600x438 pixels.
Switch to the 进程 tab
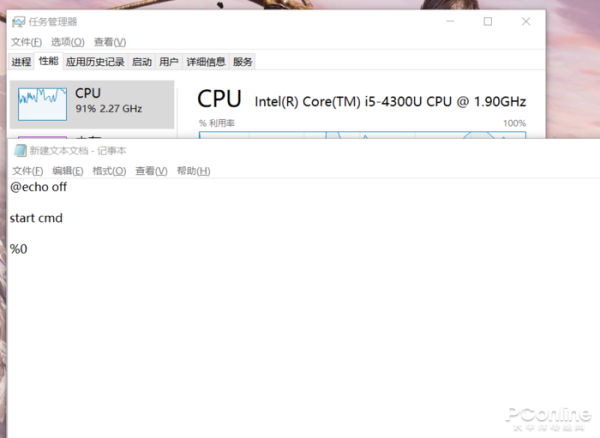point(21,62)
